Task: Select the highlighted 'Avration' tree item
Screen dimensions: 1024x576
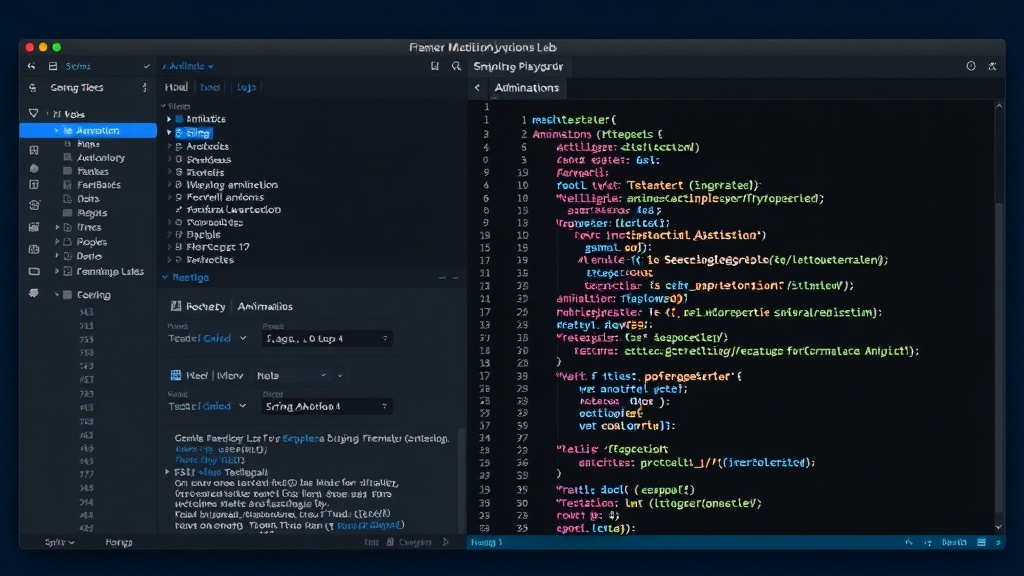Action: click(x=88, y=131)
